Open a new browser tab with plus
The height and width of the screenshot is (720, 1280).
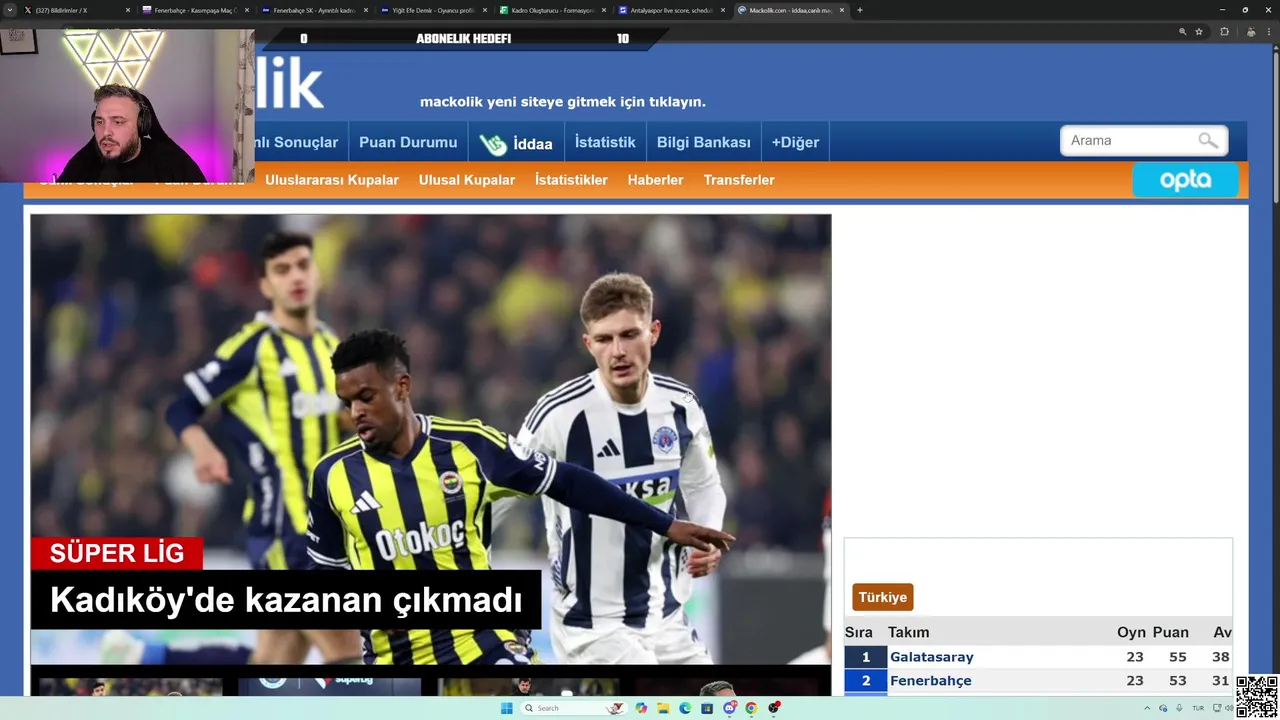[859, 10]
